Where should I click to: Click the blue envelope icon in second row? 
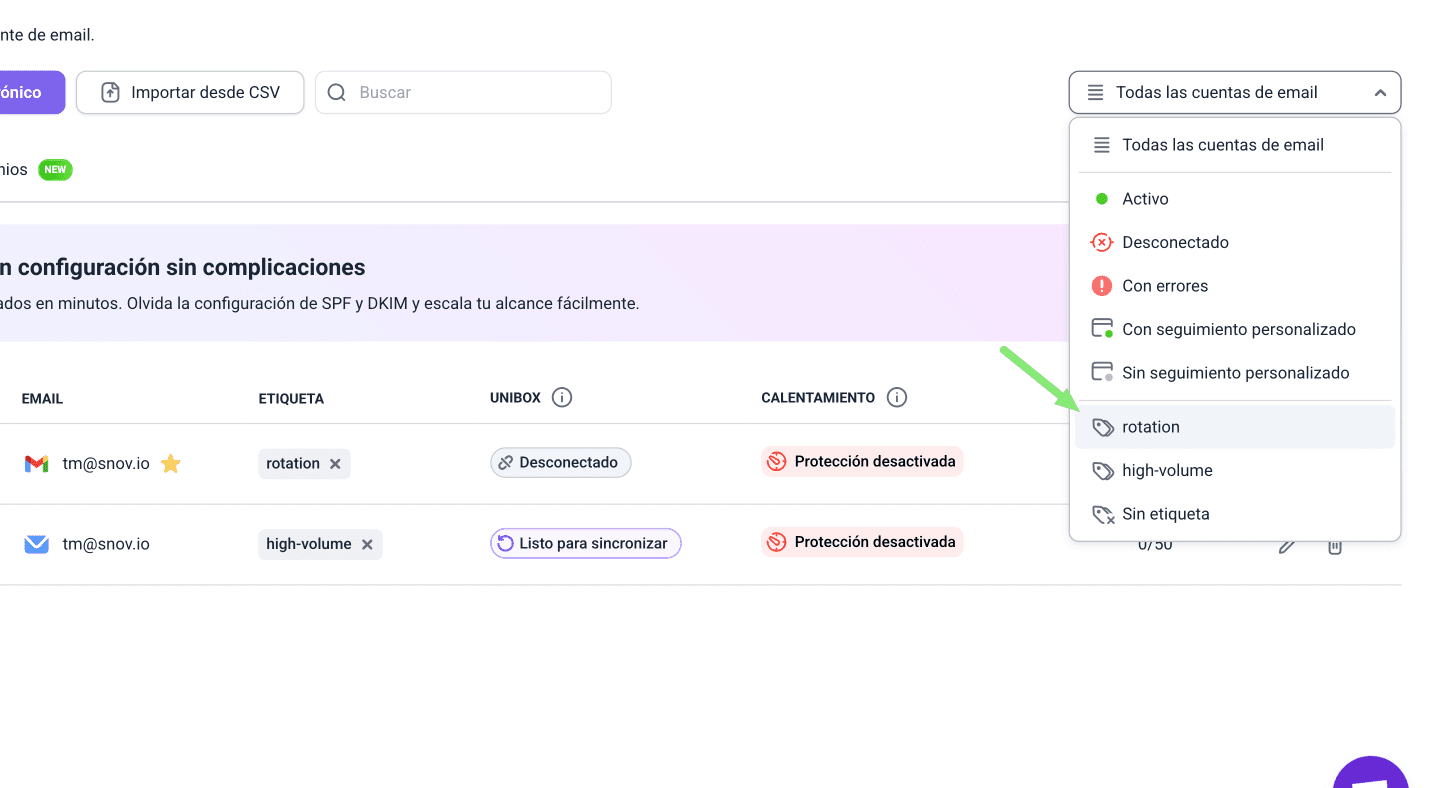pyautogui.click(x=36, y=544)
